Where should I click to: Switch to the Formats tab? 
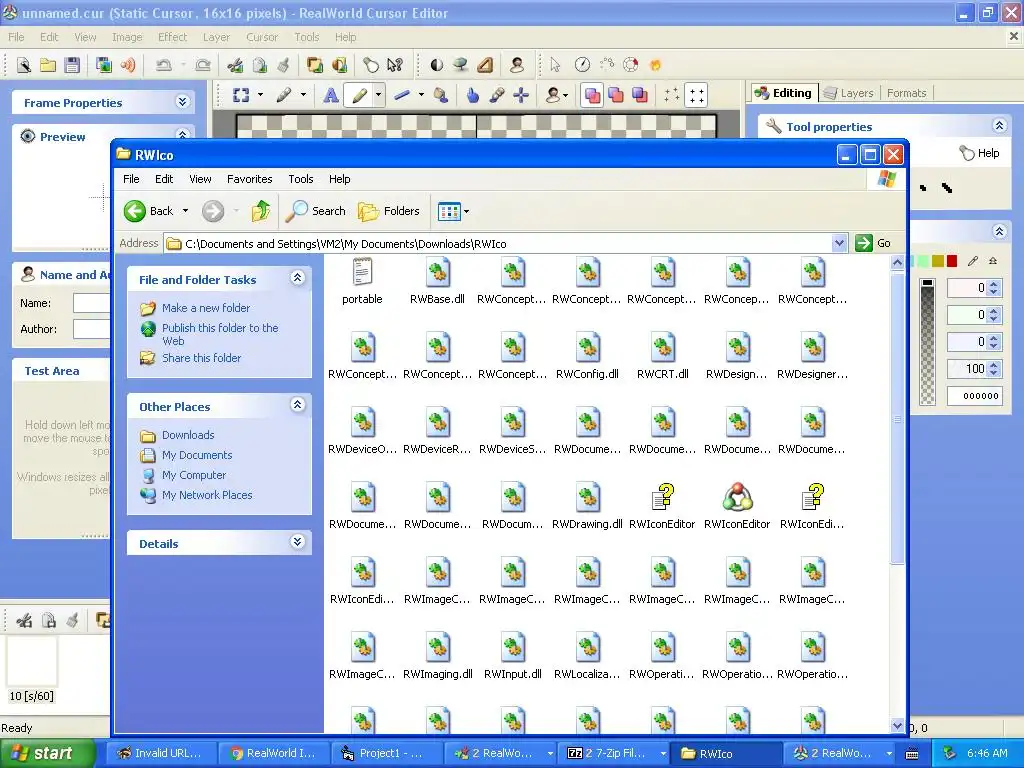pos(906,93)
